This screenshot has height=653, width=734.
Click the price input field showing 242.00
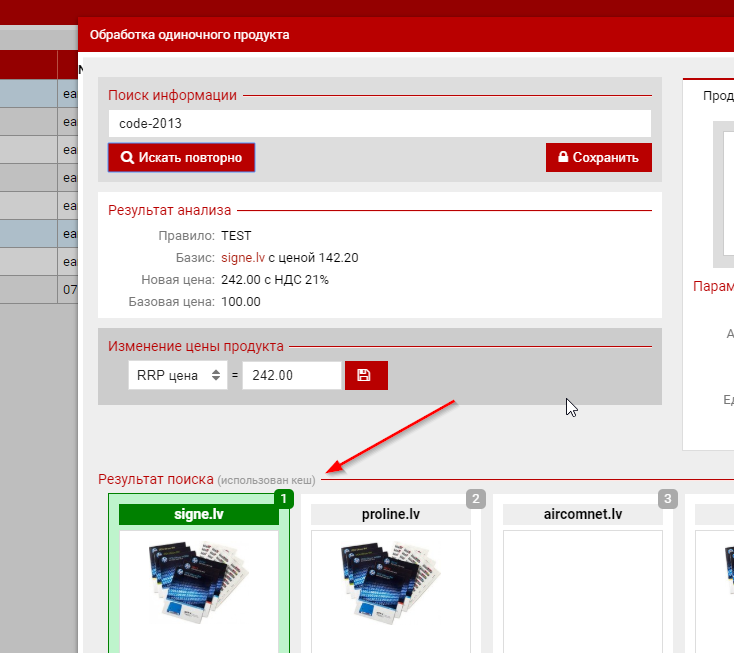(x=291, y=376)
